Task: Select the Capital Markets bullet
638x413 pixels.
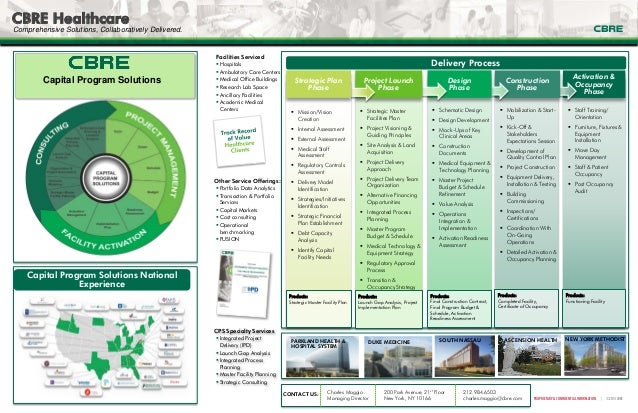Action: click(237, 210)
